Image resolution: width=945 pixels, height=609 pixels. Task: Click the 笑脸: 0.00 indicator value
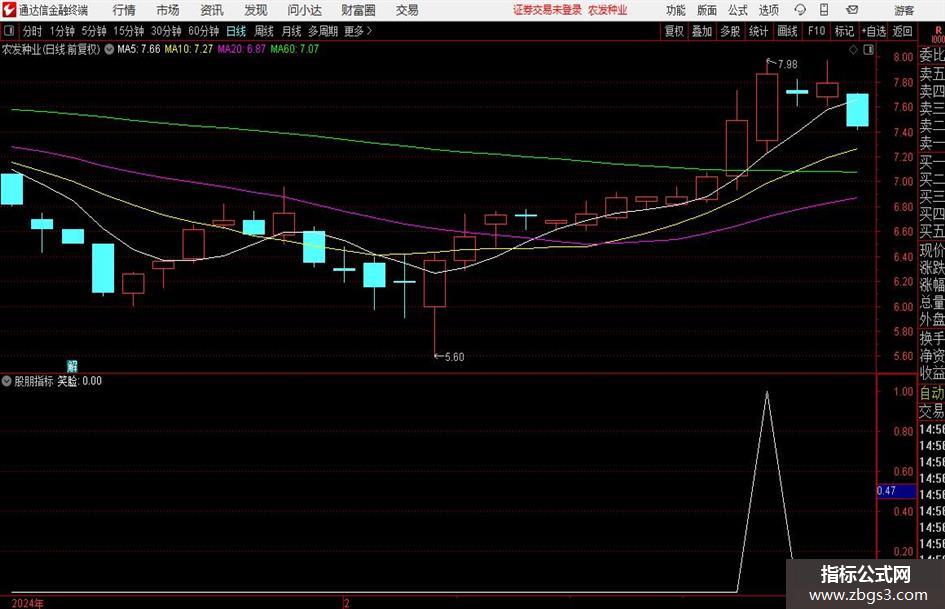[80, 381]
